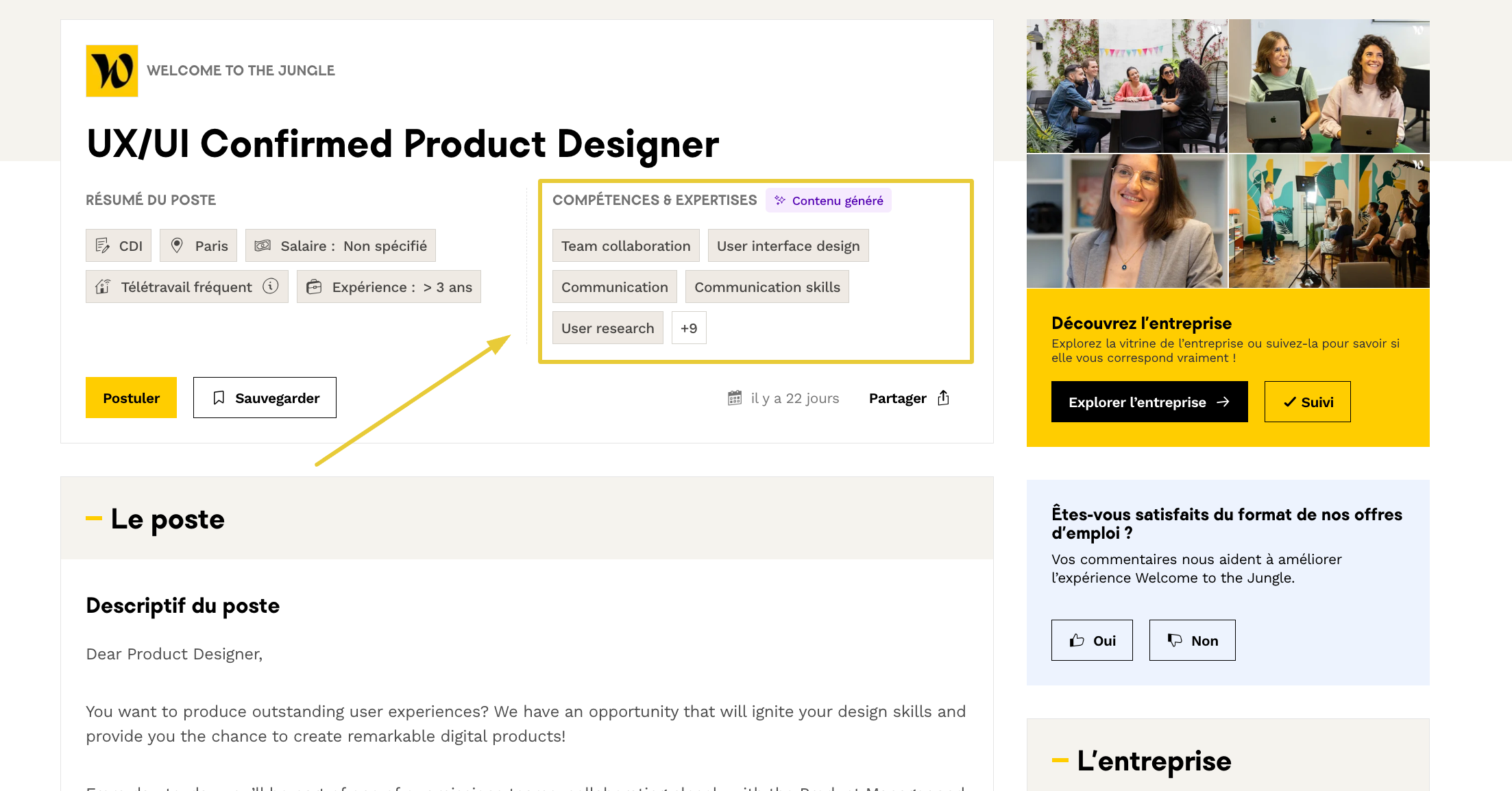Click the thumbs down icon
Viewport: 1512px width, 791px height.
(x=1175, y=640)
